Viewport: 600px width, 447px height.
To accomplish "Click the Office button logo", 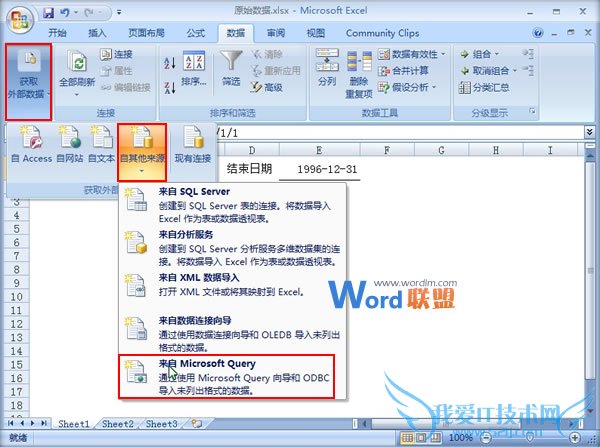I will pyautogui.click(x=20, y=19).
